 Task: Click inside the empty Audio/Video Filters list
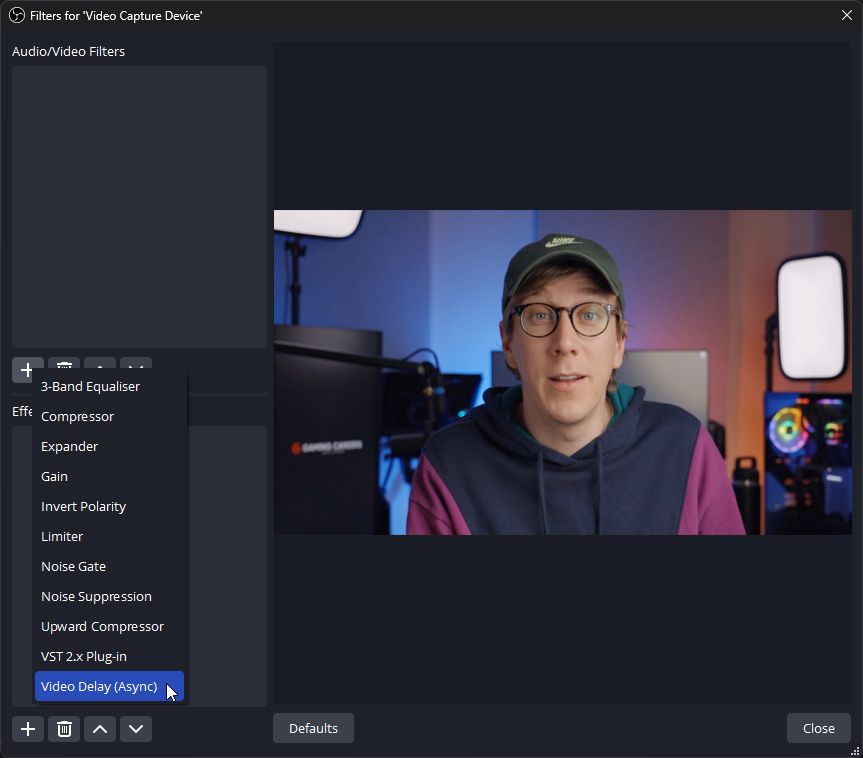pyautogui.click(x=139, y=206)
